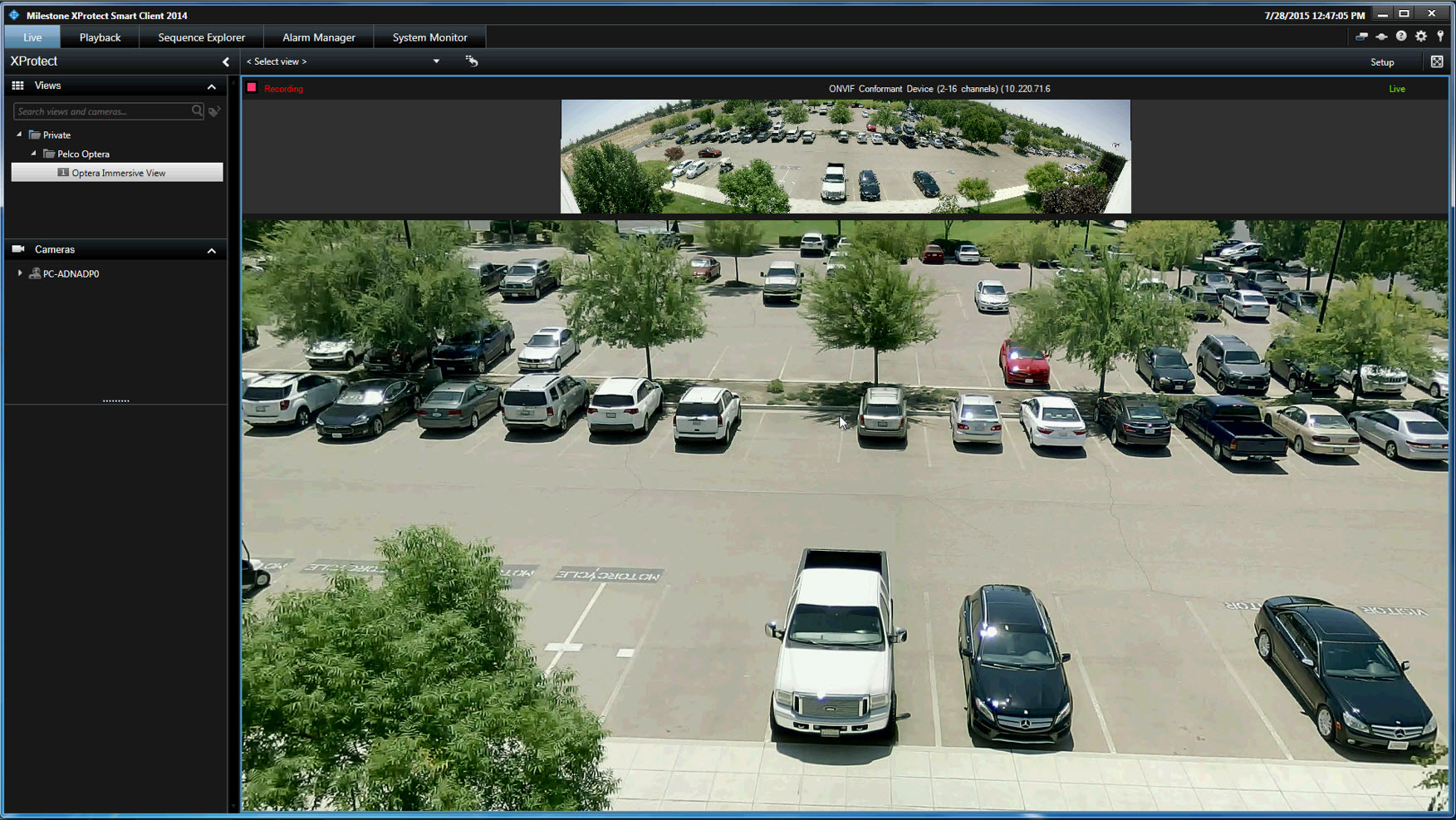Switch to the Live tab

[32, 37]
